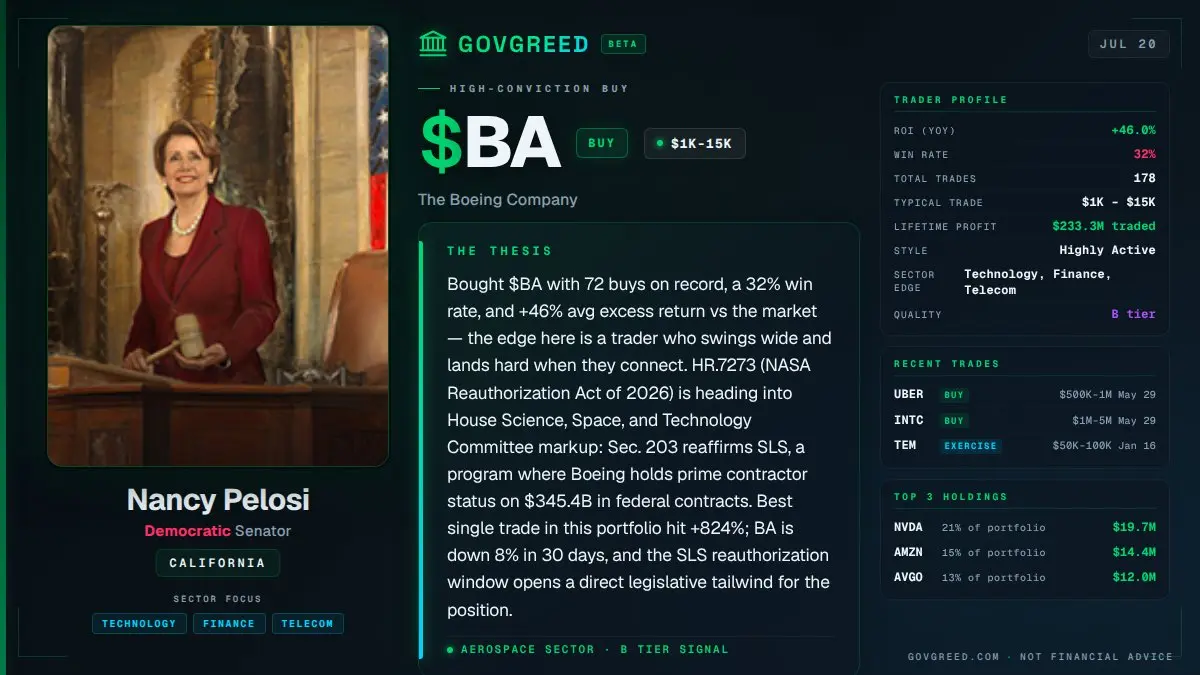Click the $50K-100K Jan 16 trade amount
1200x675 pixels.
[x=1104, y=445]
